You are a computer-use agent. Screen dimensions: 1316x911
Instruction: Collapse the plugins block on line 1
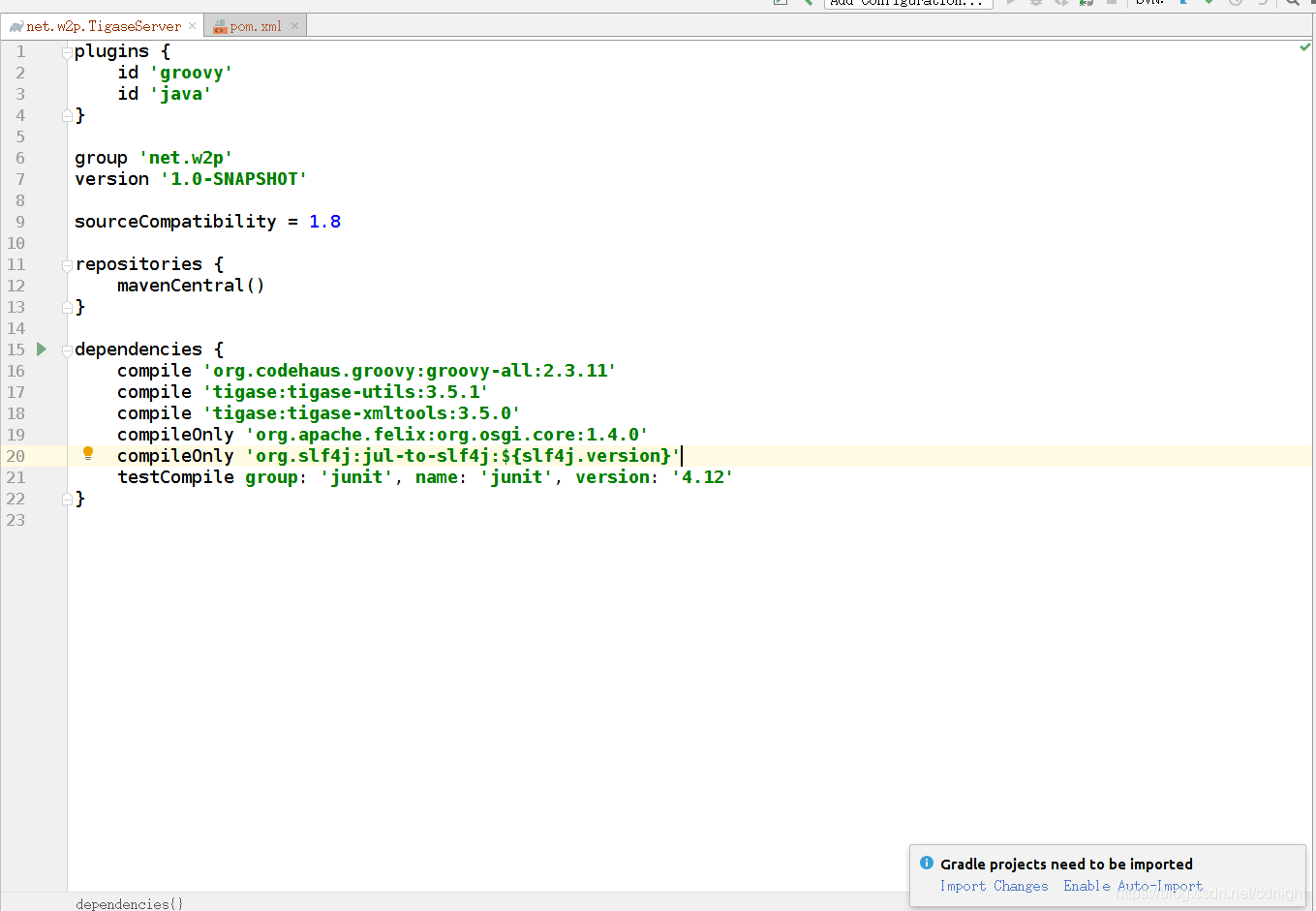[67, 52]
